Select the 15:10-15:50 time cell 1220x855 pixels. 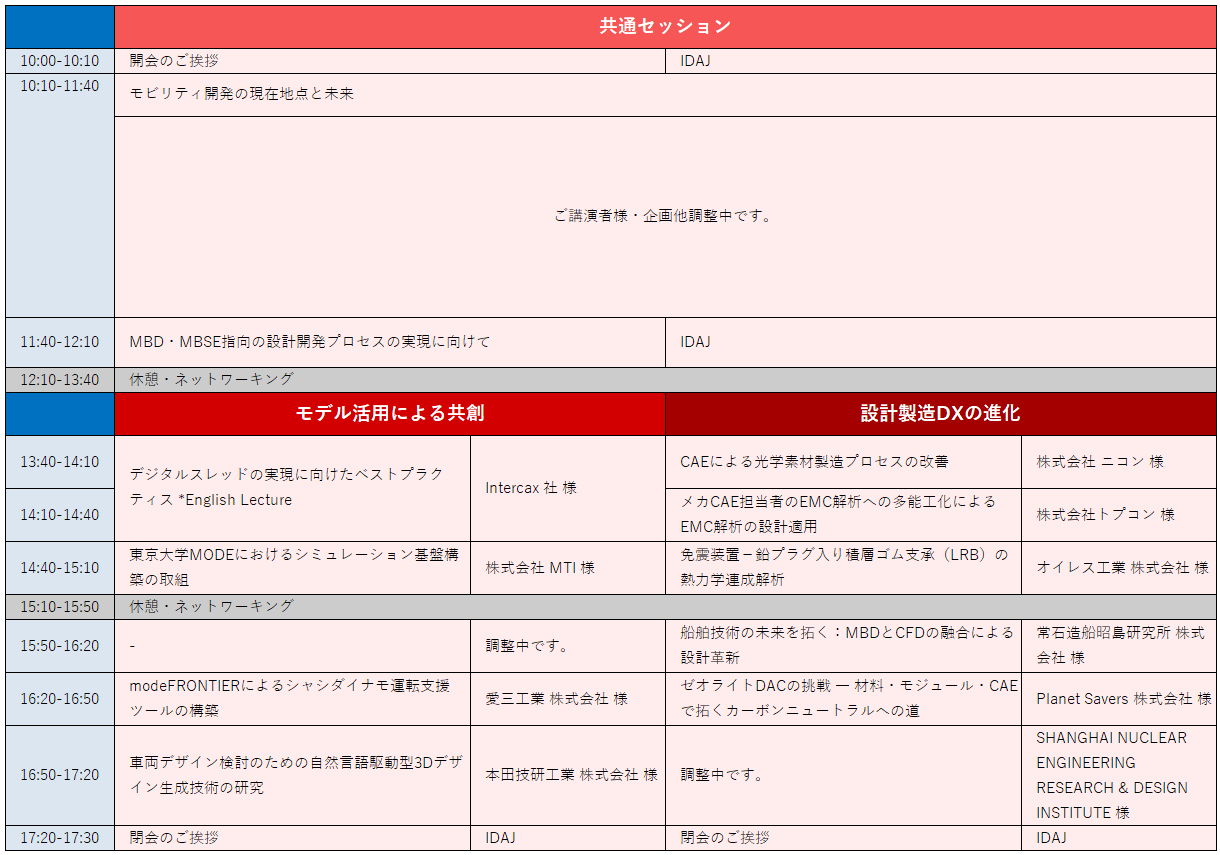tap(60, 607)
